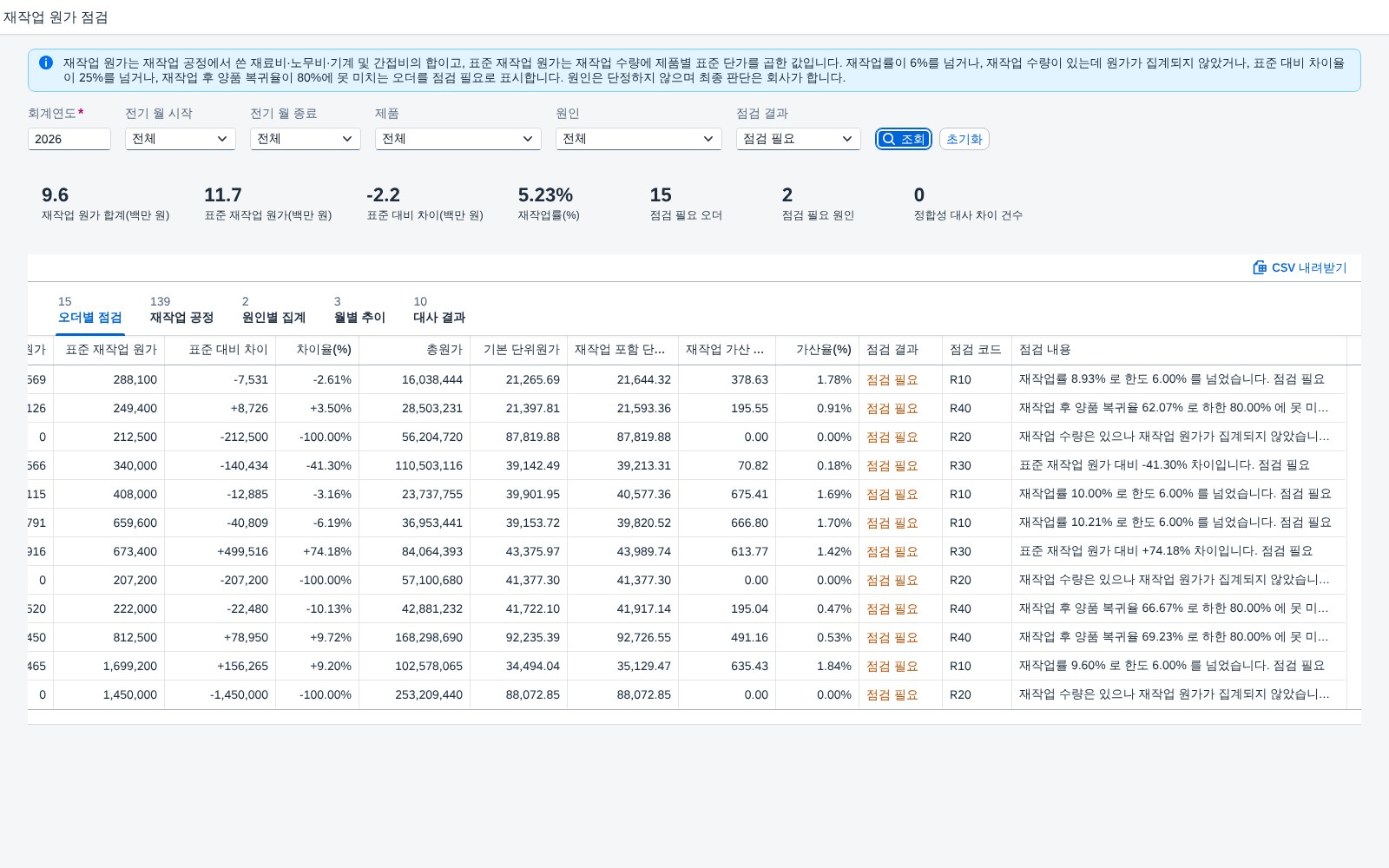Image resolution: width=1389 pixels, height=868 pixels.
Task: Click the 표준 대비 차이 cell -1,450,000
Action: (221, 694)
